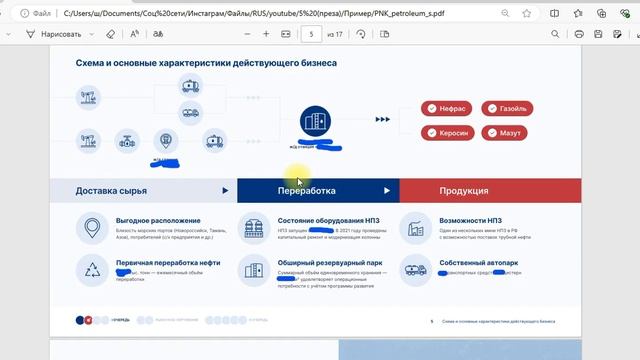Click the factory icon beside Возможности НПЗ
Screen dimensions: 640x360
tap(416, 228)
